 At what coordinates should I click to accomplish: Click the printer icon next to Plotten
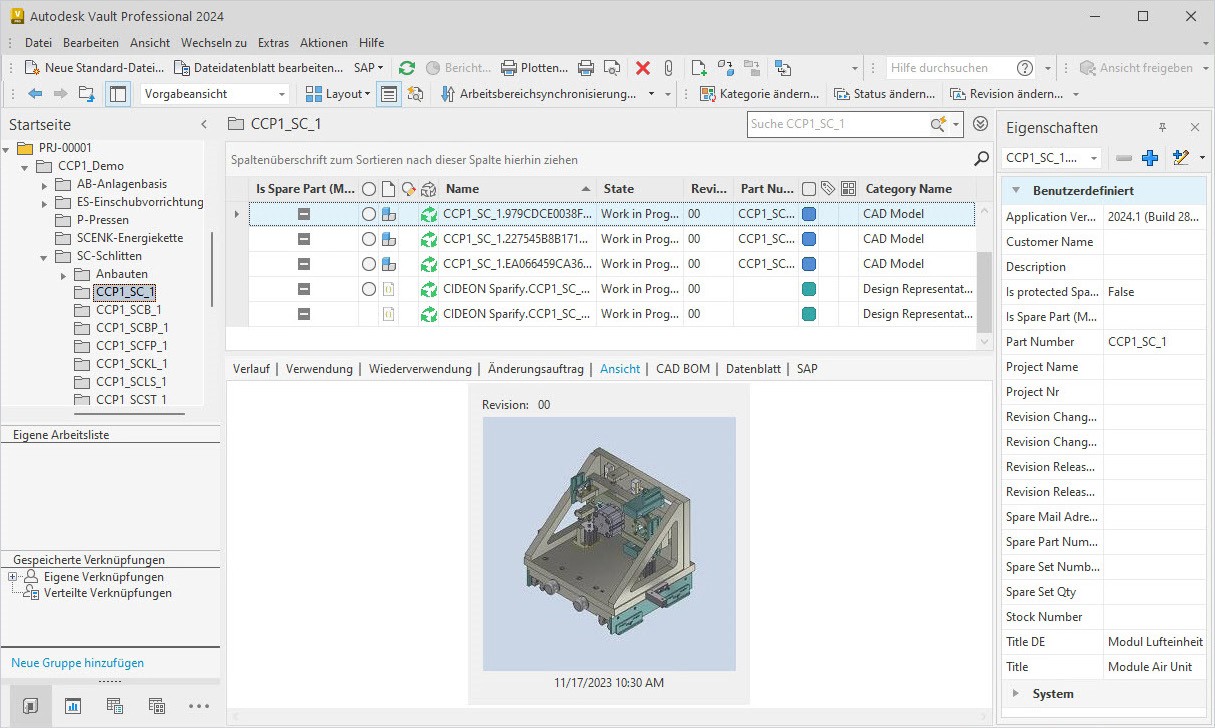(586, 68)
